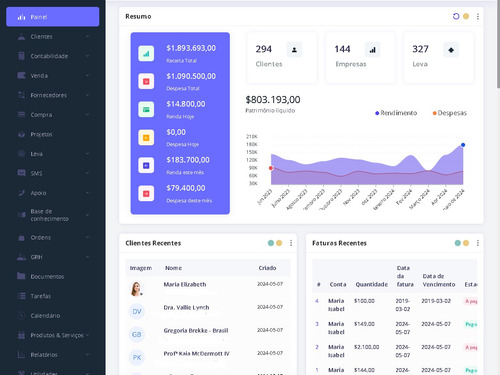Screen dimensions: 500x375
Task: Click the blue data point on chart
Action: [463, 145]
